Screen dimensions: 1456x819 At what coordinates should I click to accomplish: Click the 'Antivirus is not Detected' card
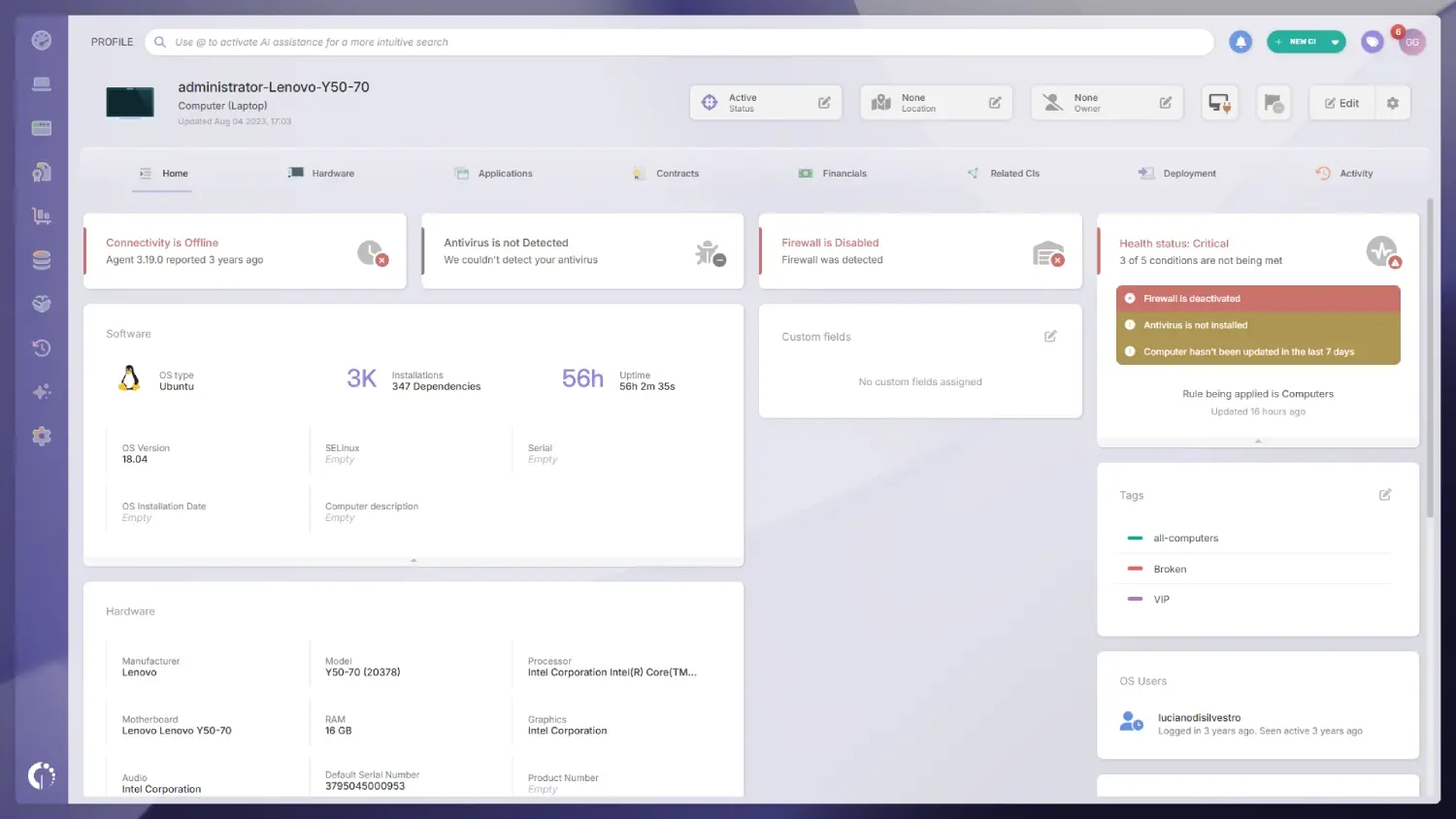[582, 251]
